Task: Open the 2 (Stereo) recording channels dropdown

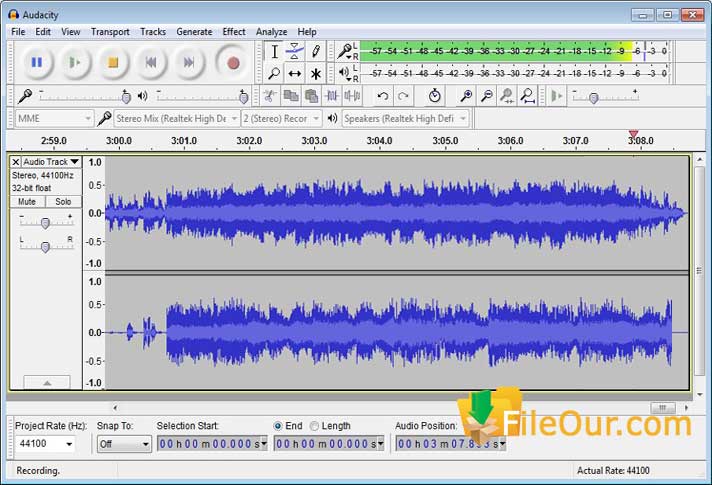Action: point(282,119)
